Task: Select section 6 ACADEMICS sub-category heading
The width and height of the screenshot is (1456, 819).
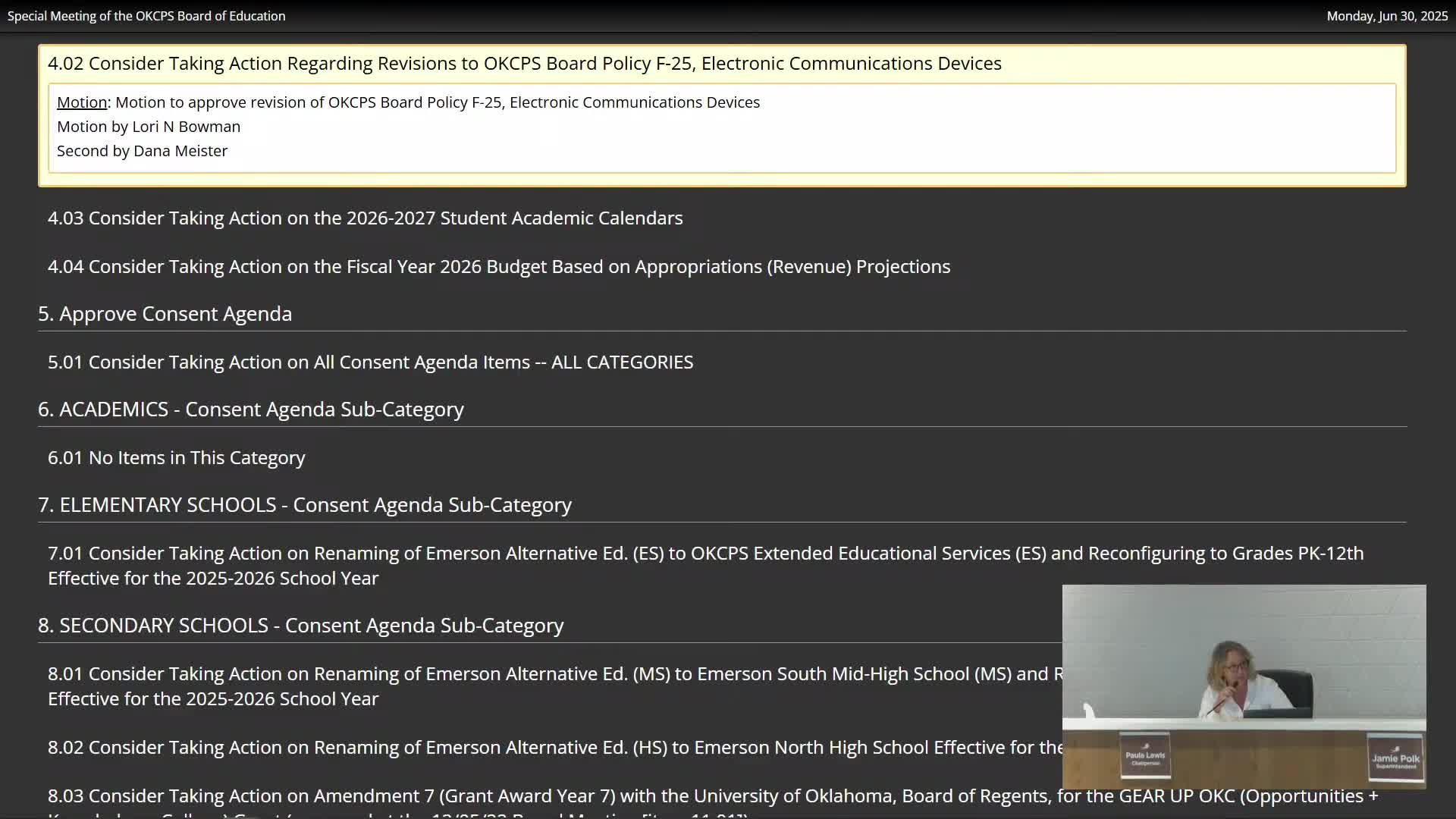Action: 250,409
